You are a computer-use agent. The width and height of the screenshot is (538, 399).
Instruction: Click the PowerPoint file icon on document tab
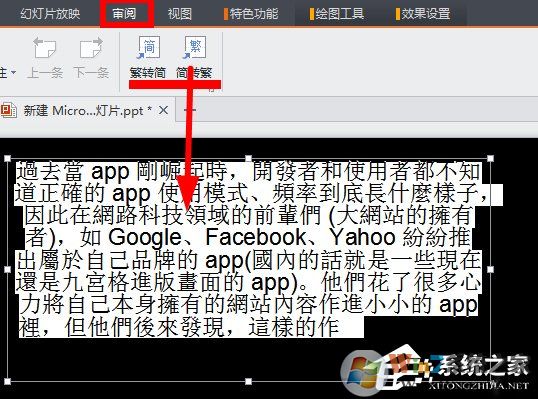[x=9, y=110]
